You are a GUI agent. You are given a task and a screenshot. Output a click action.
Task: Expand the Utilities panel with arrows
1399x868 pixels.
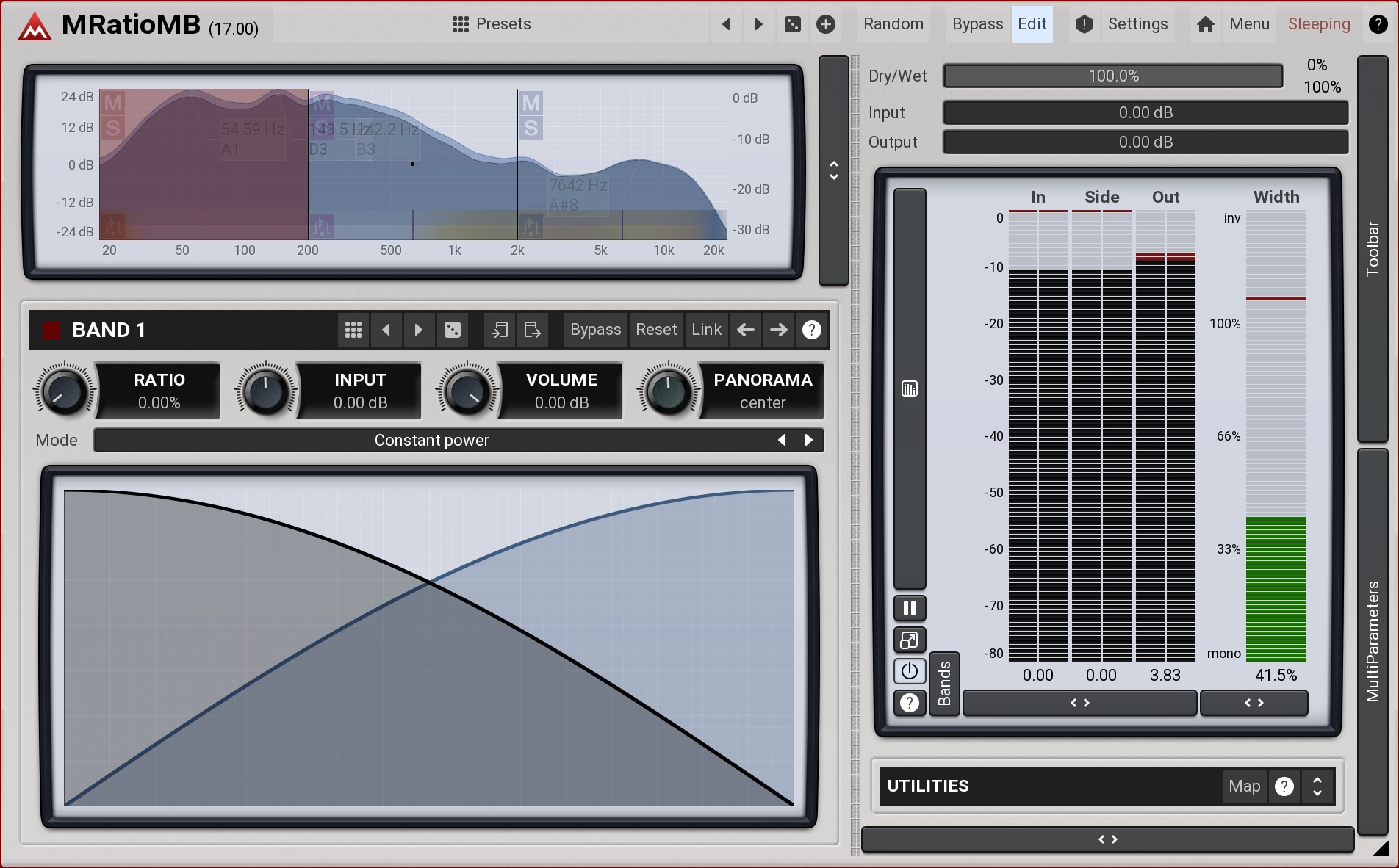tap(1317, 786)
